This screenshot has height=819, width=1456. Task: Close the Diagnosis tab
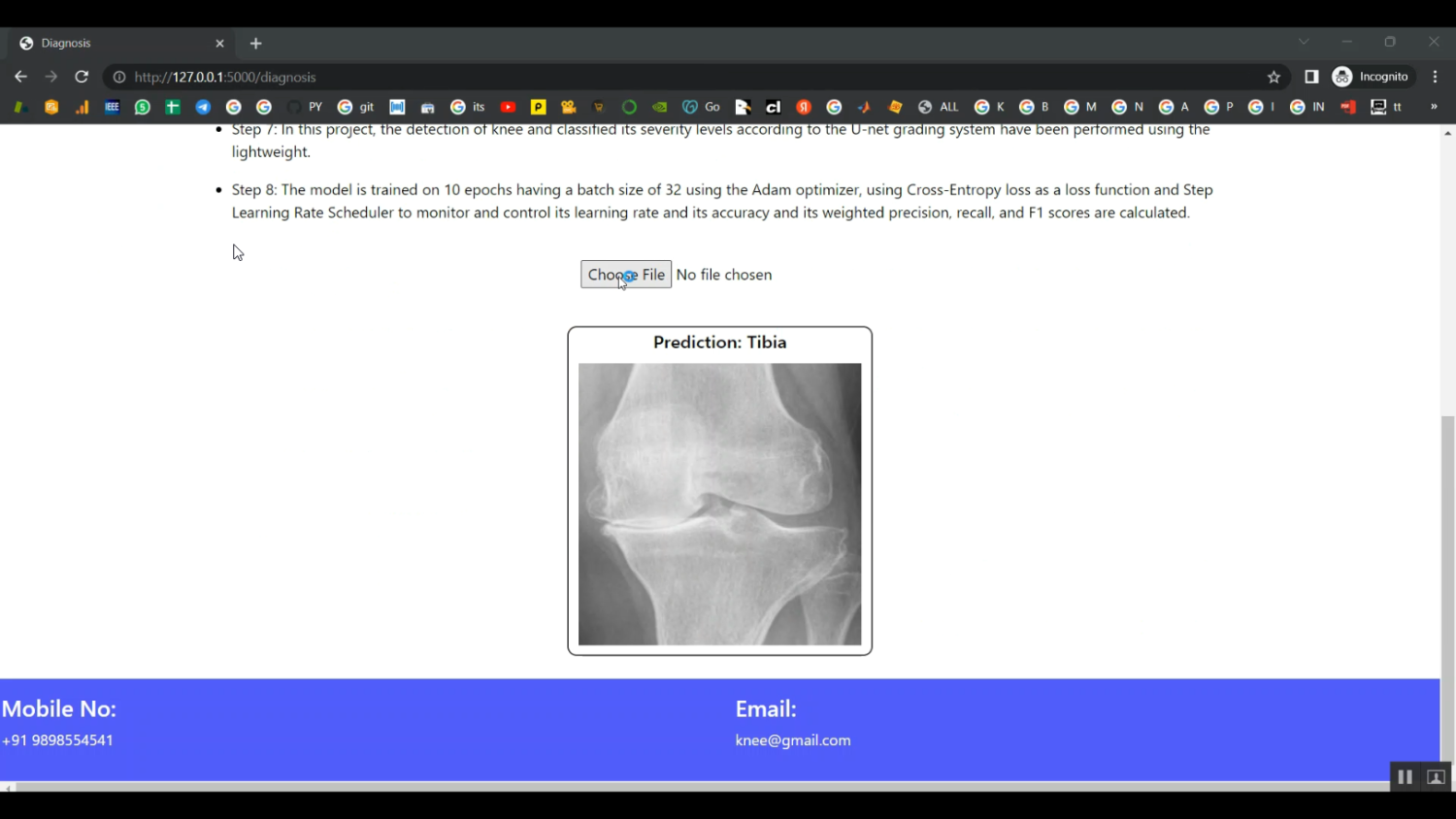point(219,44)
